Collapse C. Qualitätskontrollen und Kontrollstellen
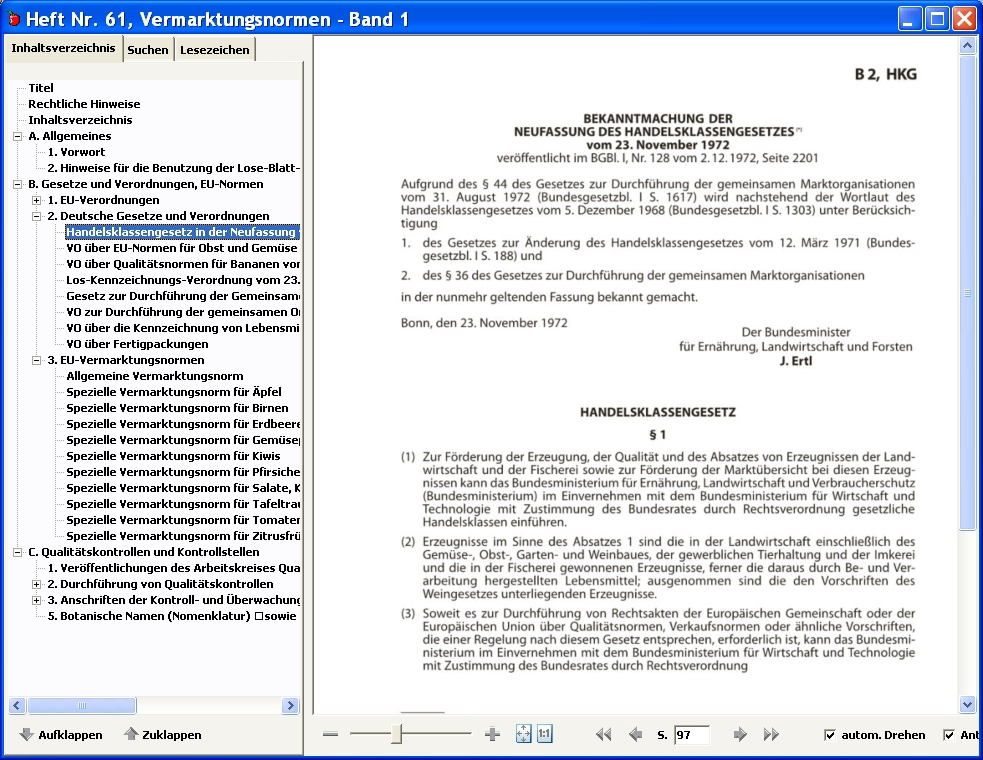This screenshot has height=760, width=983. pos(18,552)
